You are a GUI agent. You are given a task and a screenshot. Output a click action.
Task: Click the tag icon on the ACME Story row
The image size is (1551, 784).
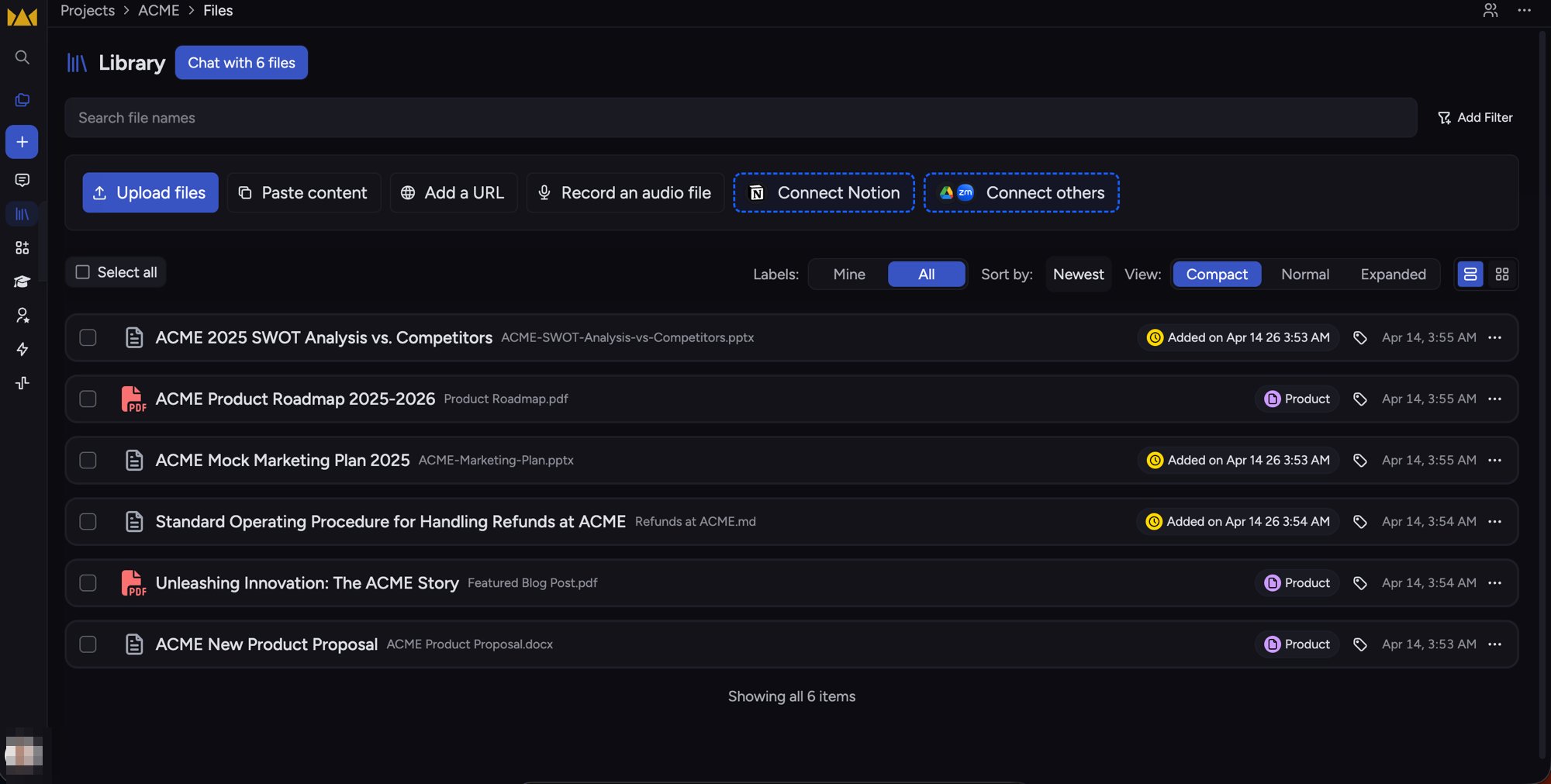pyautogui.click(x=1360, y=583)
